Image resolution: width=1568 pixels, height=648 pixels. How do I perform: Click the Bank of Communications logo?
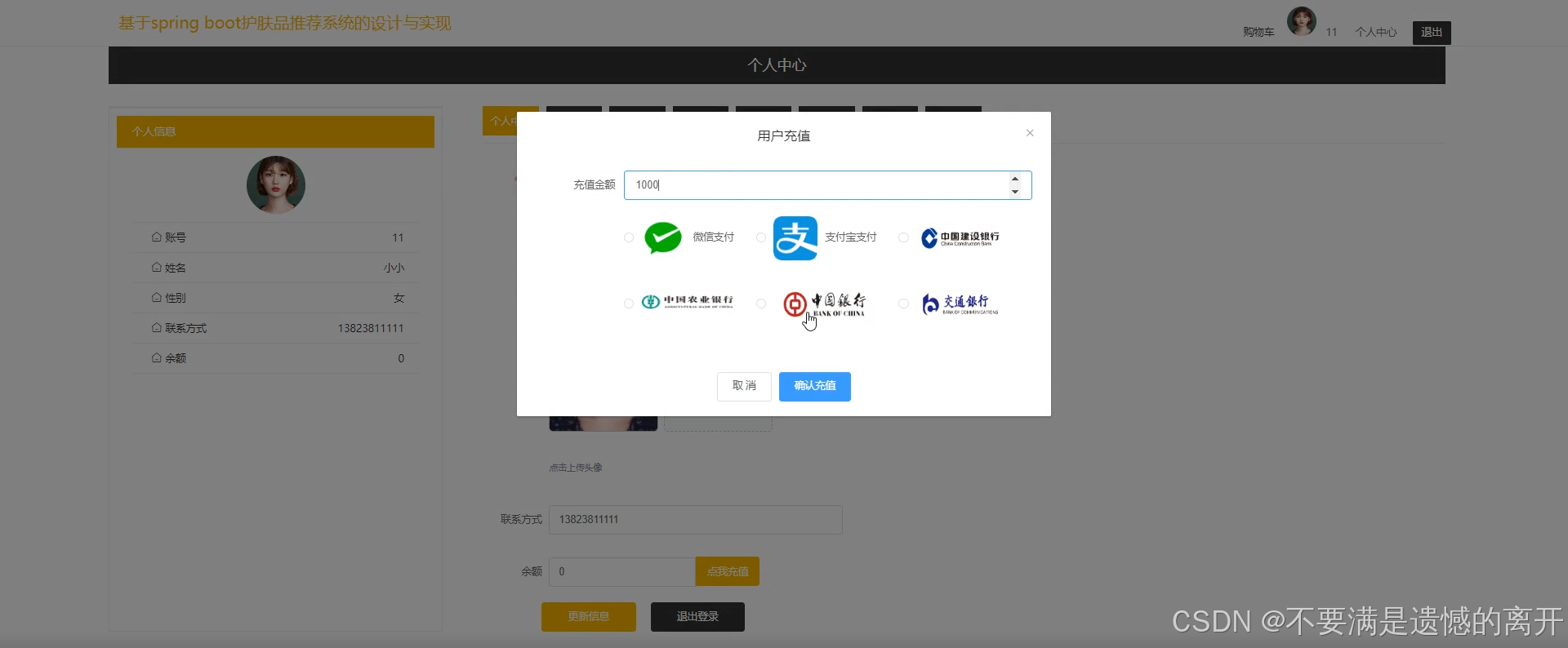960,304
